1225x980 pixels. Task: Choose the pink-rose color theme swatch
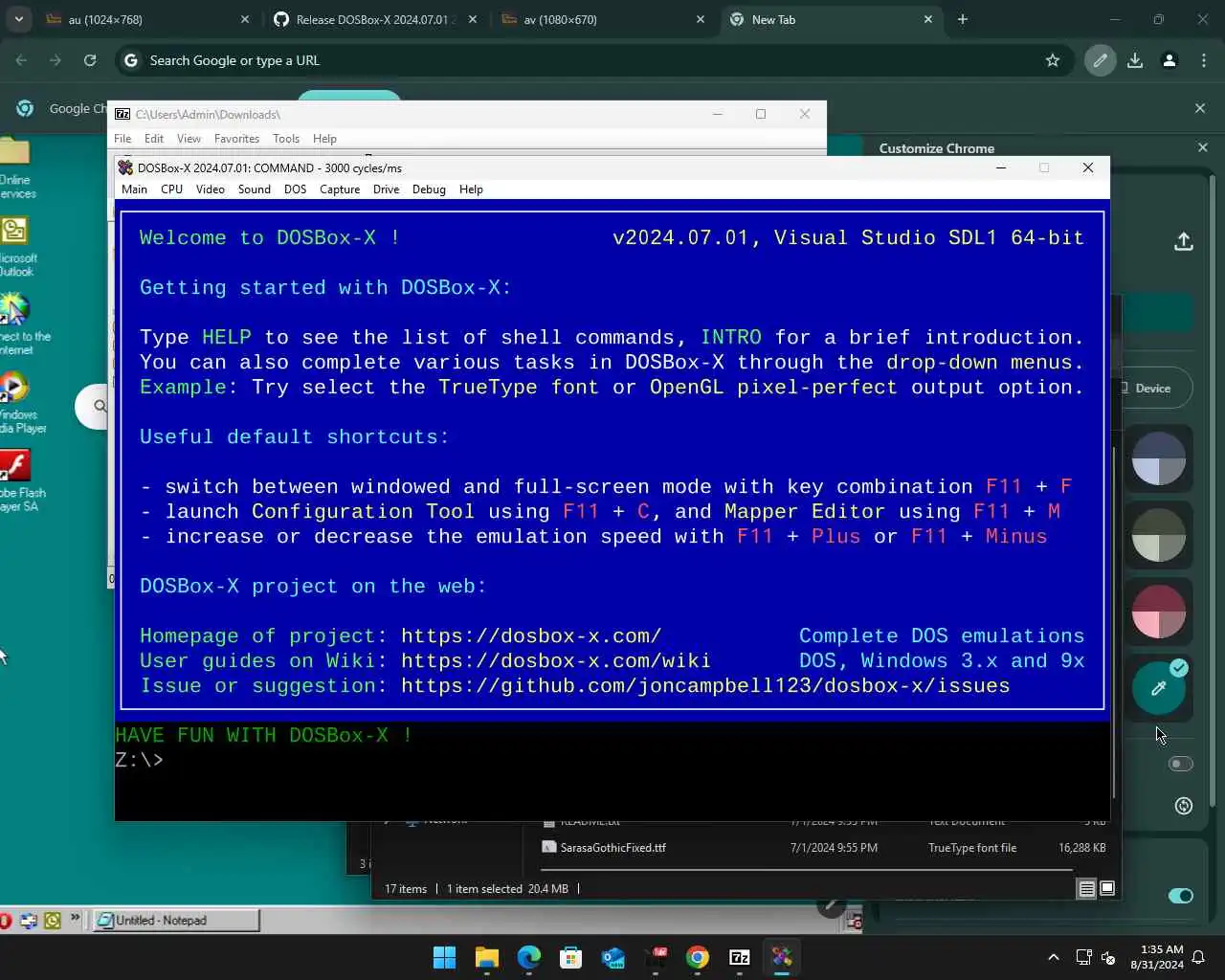coord(1159,612)
